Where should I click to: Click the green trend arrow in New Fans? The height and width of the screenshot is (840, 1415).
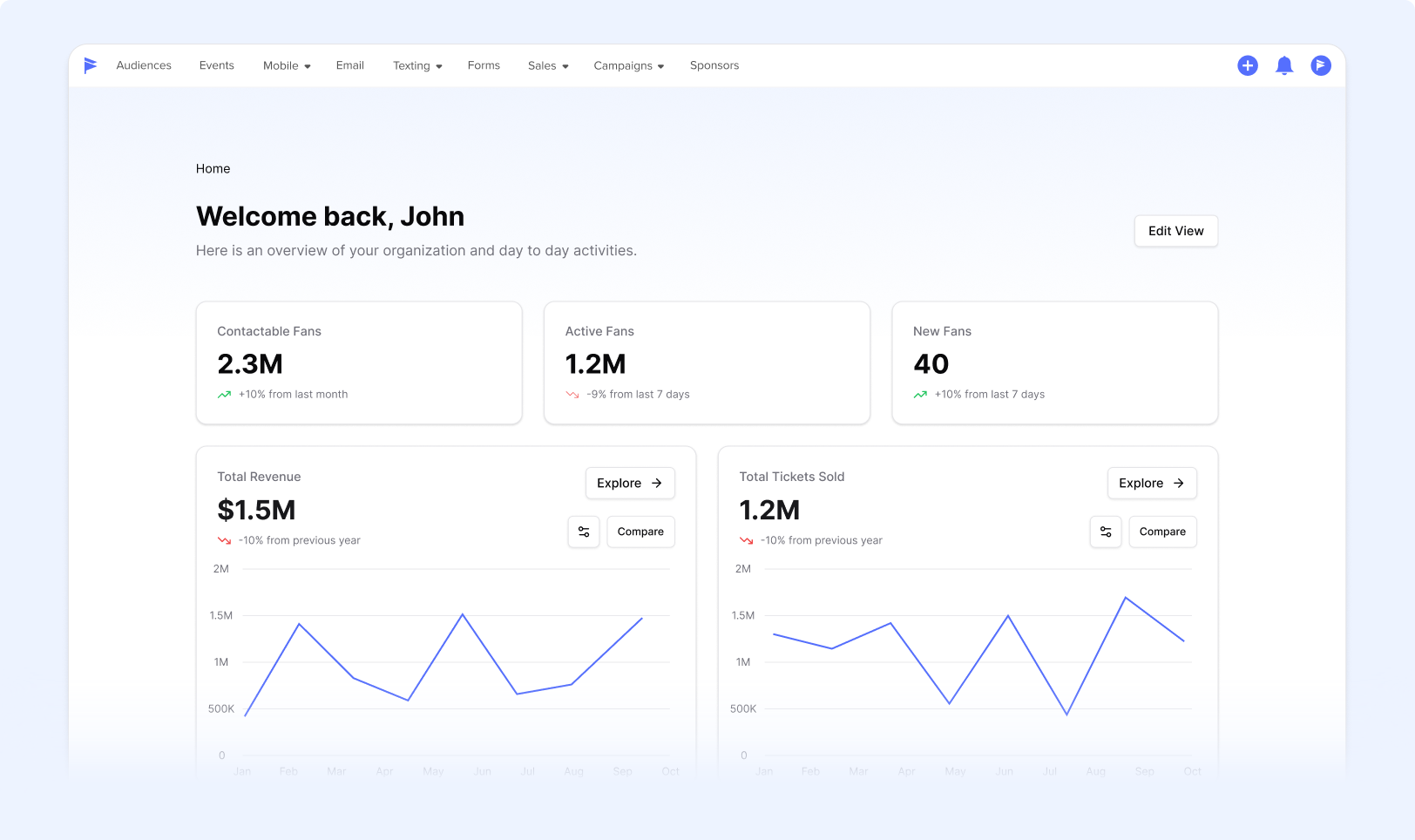point(920,395)
